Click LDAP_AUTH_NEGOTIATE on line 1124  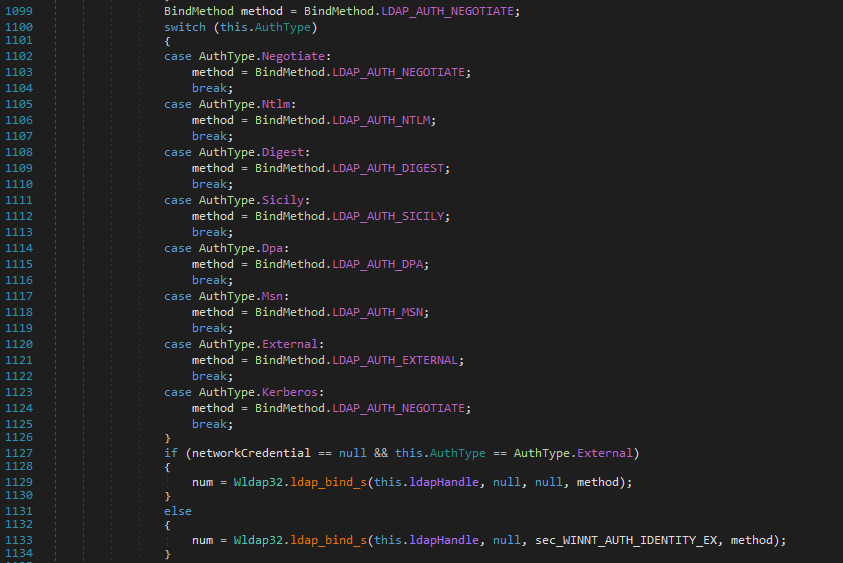(398, 409)
